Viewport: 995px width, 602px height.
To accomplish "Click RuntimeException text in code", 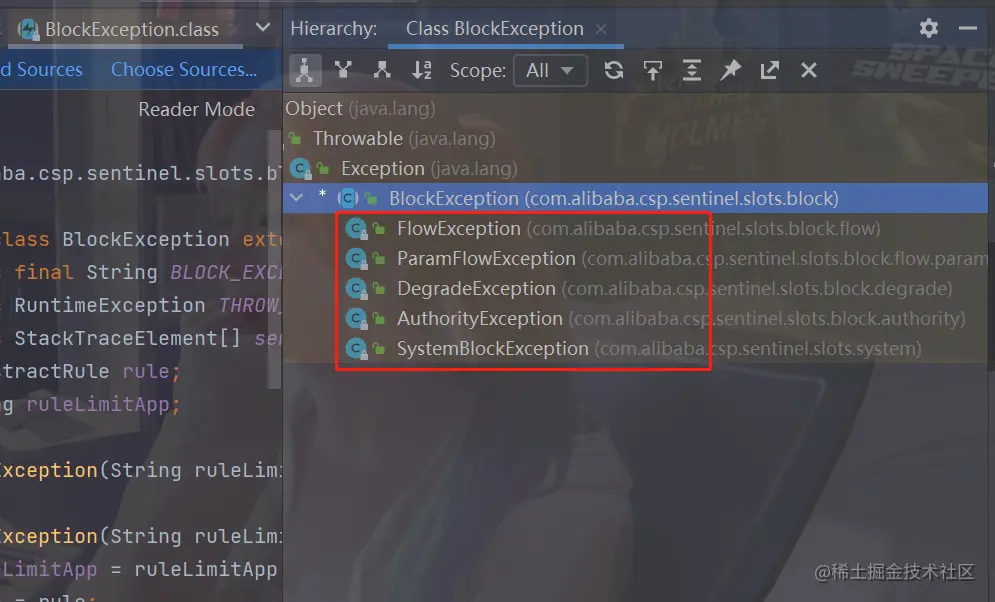I will pos(110,305).
